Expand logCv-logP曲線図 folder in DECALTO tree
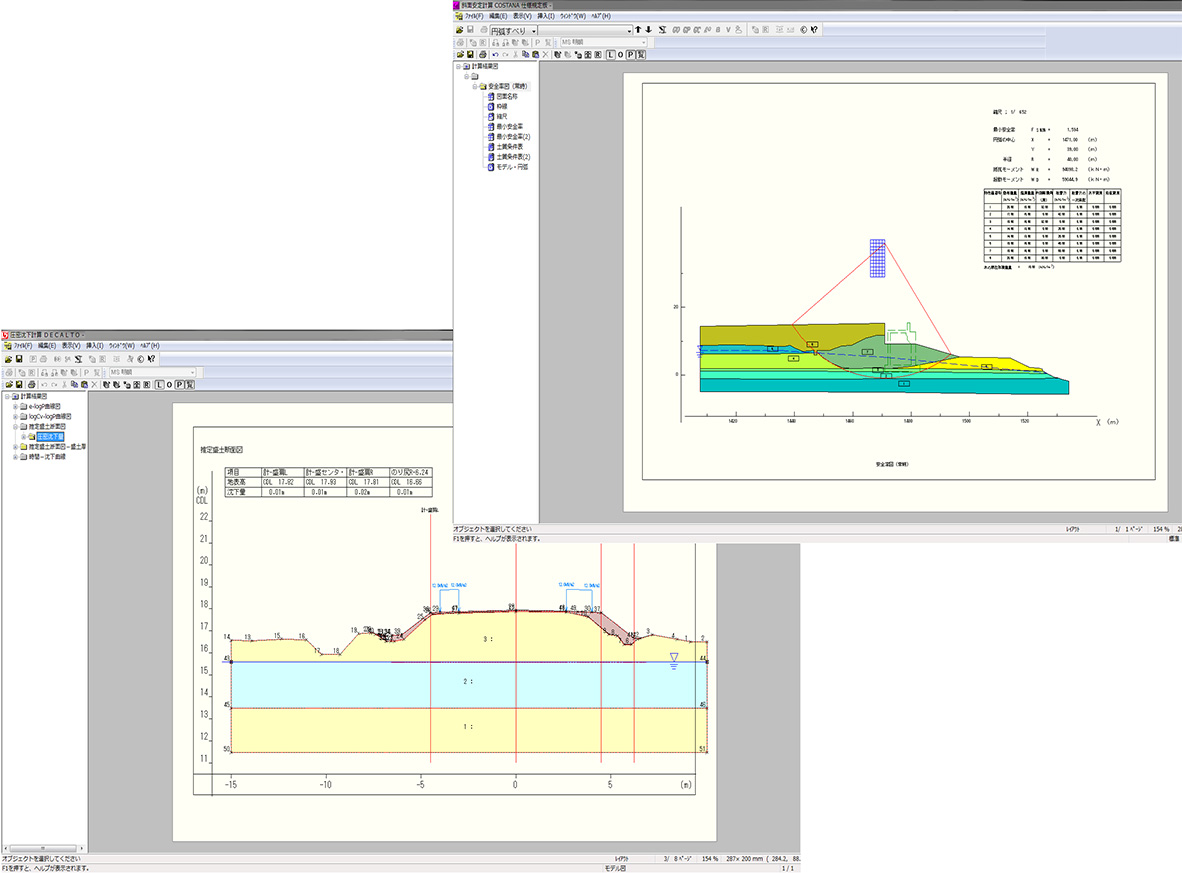This screenshot has height=873, width=1182. (15, 417)
